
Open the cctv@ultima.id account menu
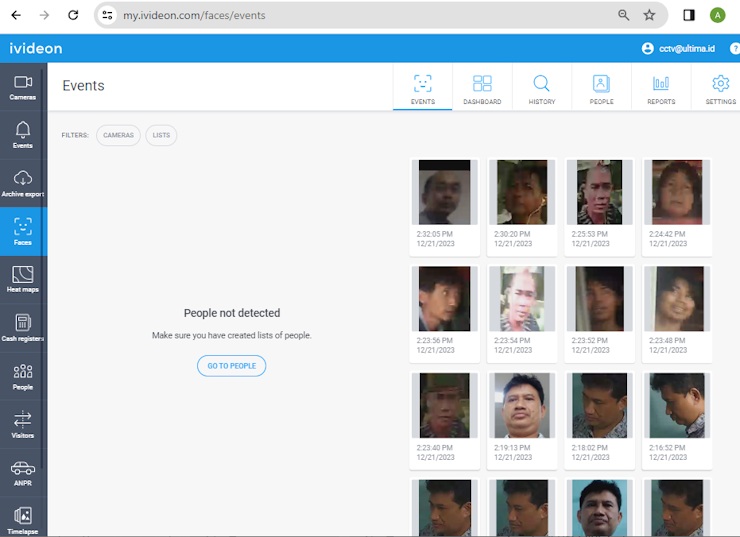(x=678, y=49)
